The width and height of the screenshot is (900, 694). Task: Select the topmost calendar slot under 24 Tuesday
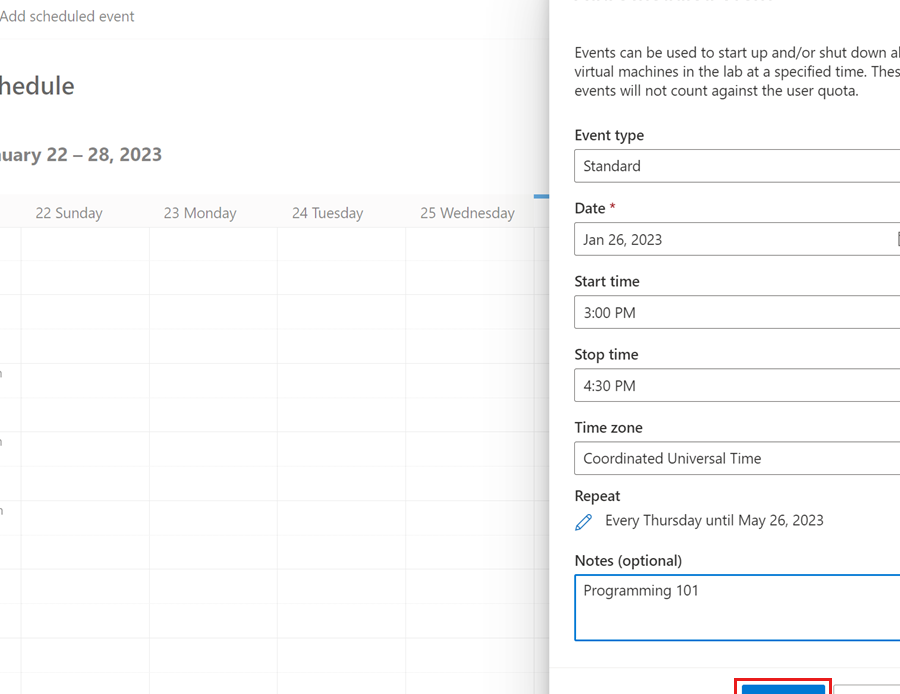coord(341,244)
